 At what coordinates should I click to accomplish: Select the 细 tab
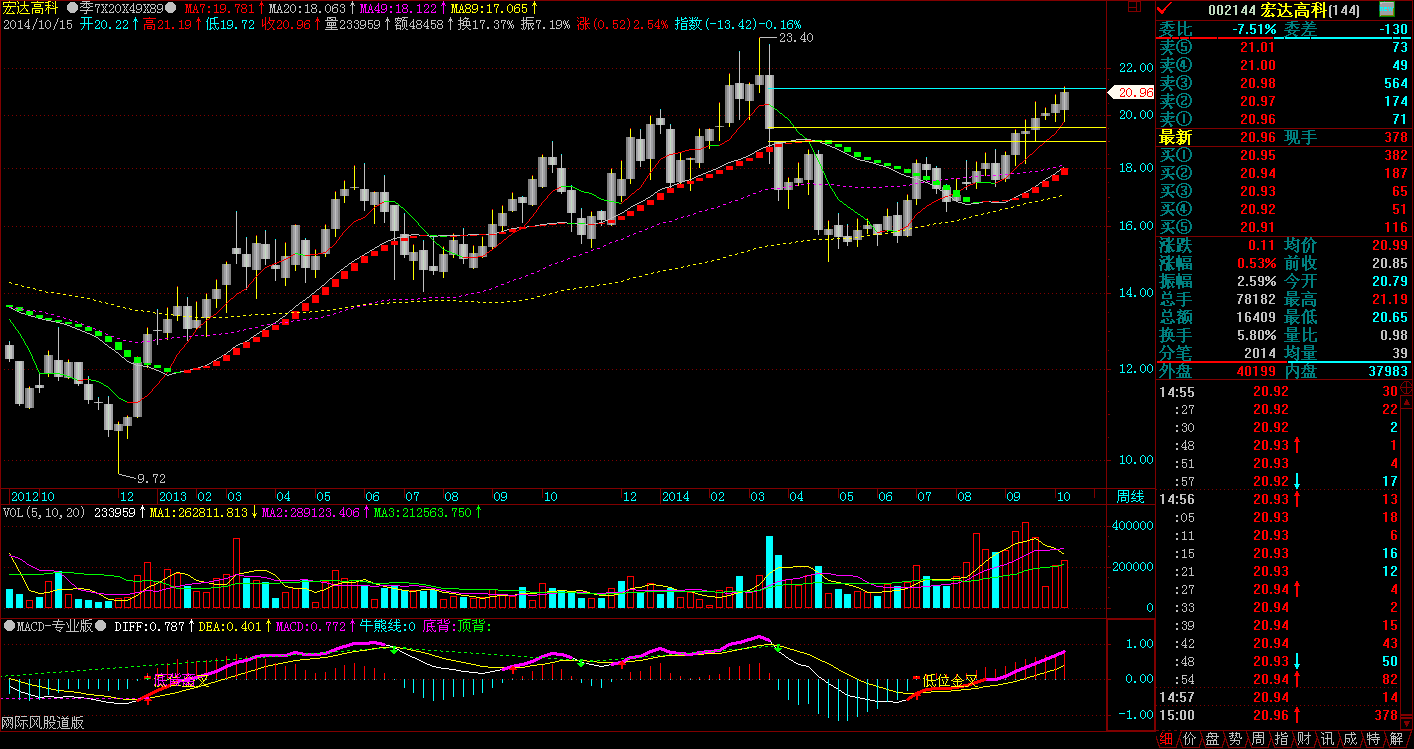[x=1167, y=739]
